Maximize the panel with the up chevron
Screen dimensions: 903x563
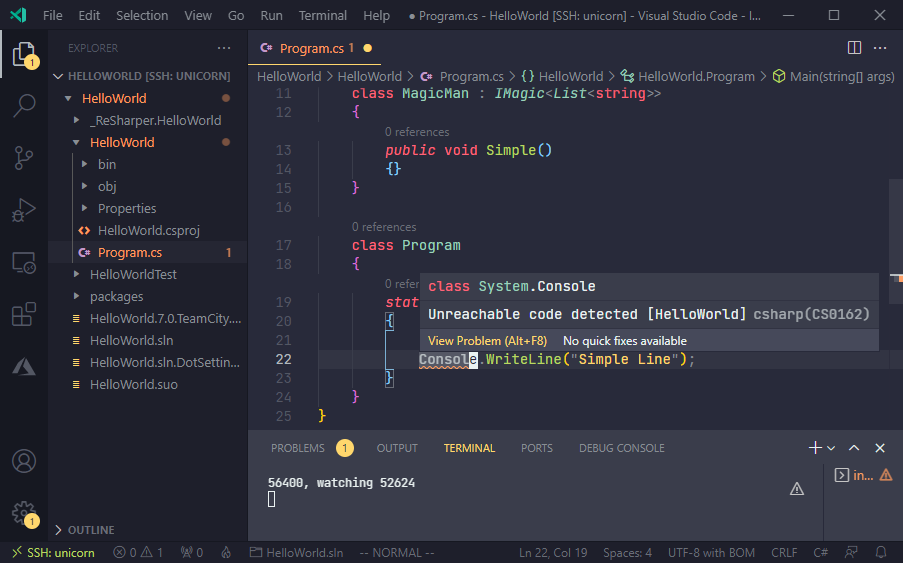(854, 448)
